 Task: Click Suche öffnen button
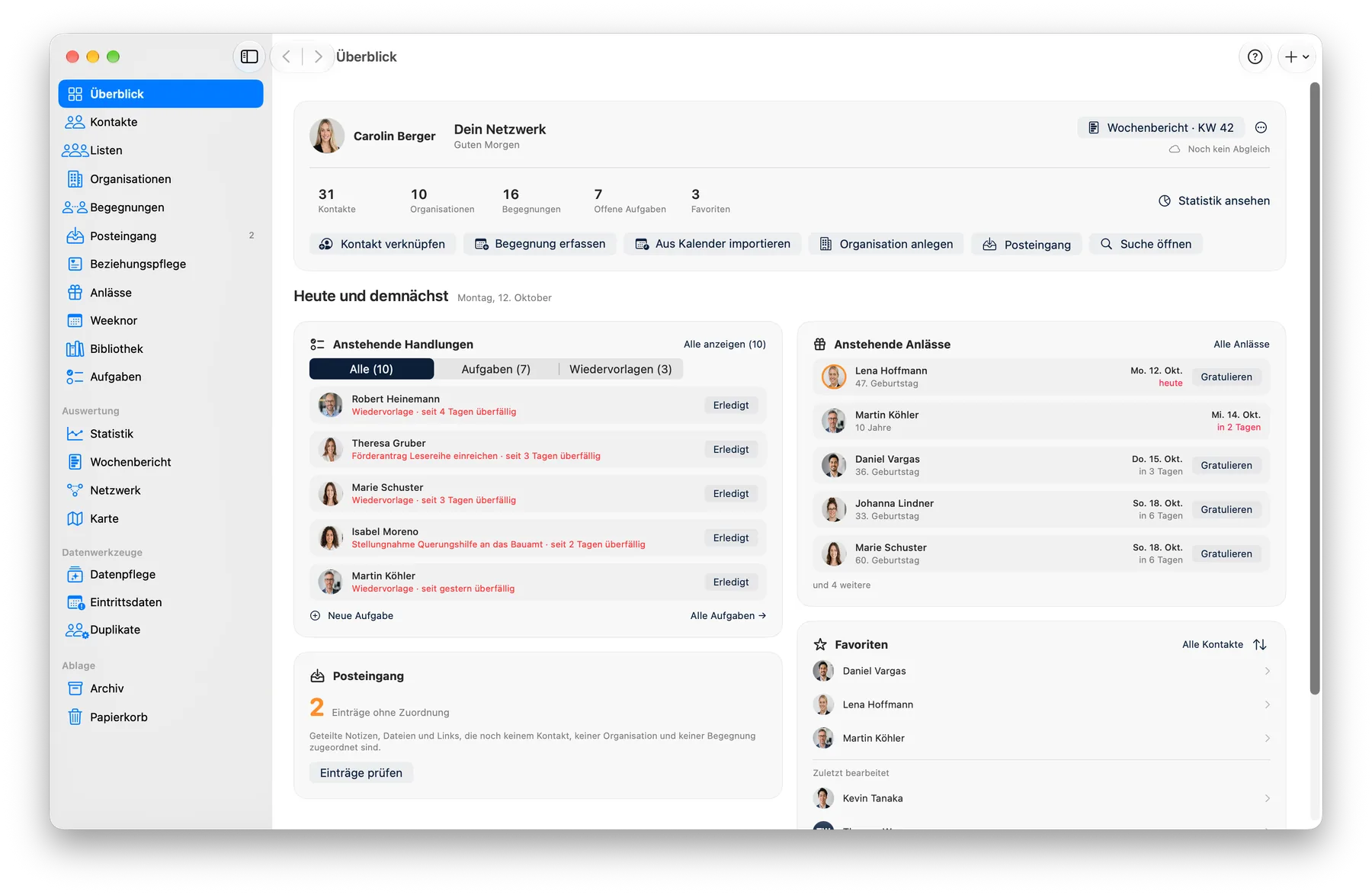[x=1146, y=244]
